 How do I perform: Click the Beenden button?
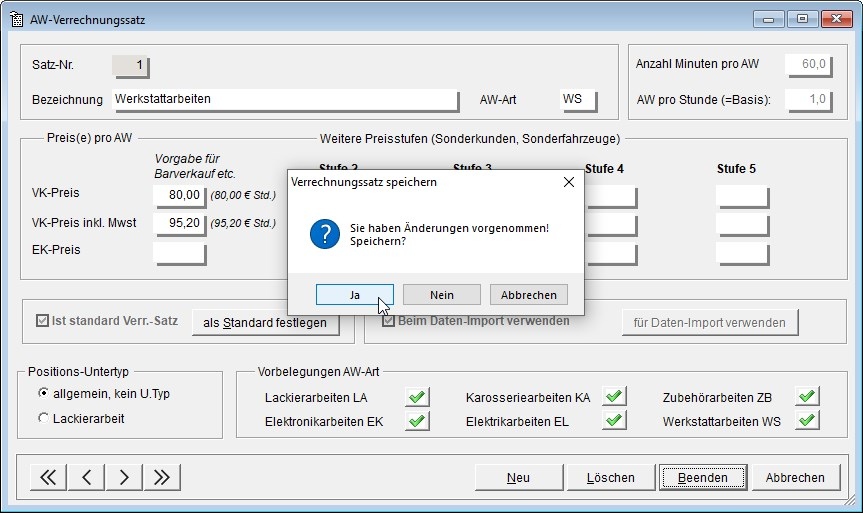[x=703, y=477]
